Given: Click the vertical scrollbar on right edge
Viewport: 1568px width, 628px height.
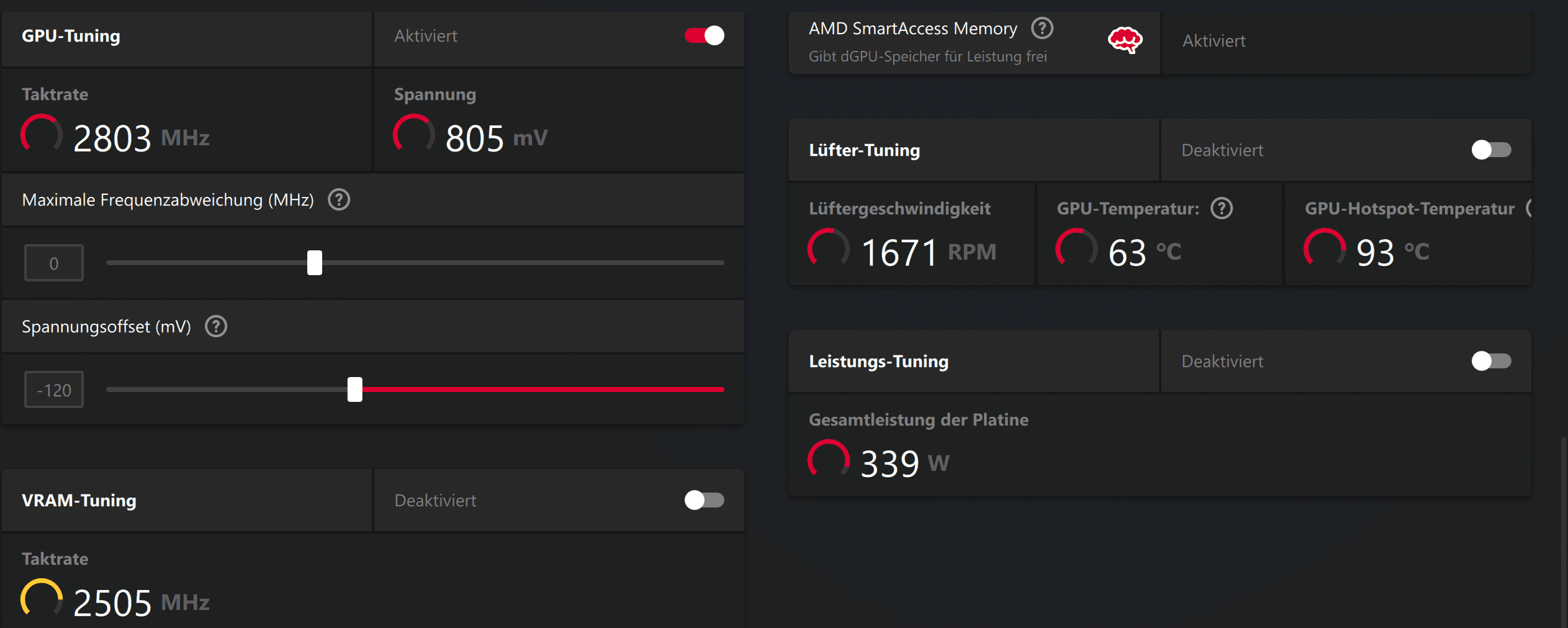Looking at the screenshot, I should tap(1563, 528).
